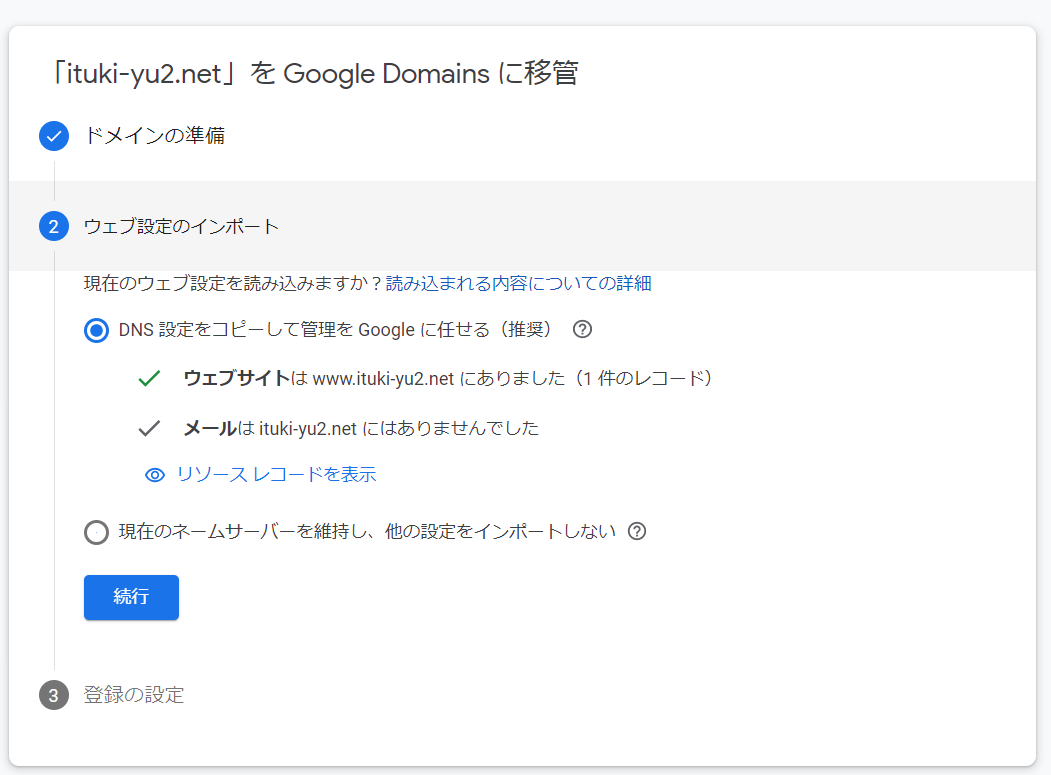Click the green check beside ウェブサイト result
This screenshot has height=775, width=1051.
pos(148,379)
